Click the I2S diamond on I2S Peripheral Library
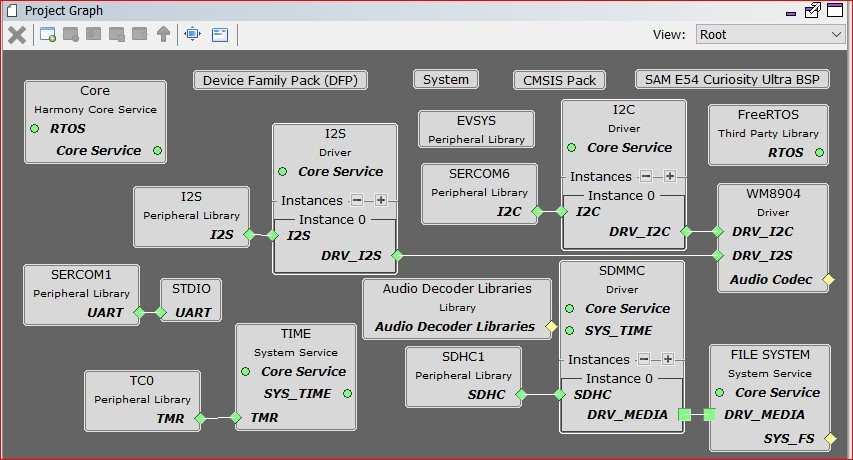The height and width of the screenshot is (460, 853). coord(249,235)
